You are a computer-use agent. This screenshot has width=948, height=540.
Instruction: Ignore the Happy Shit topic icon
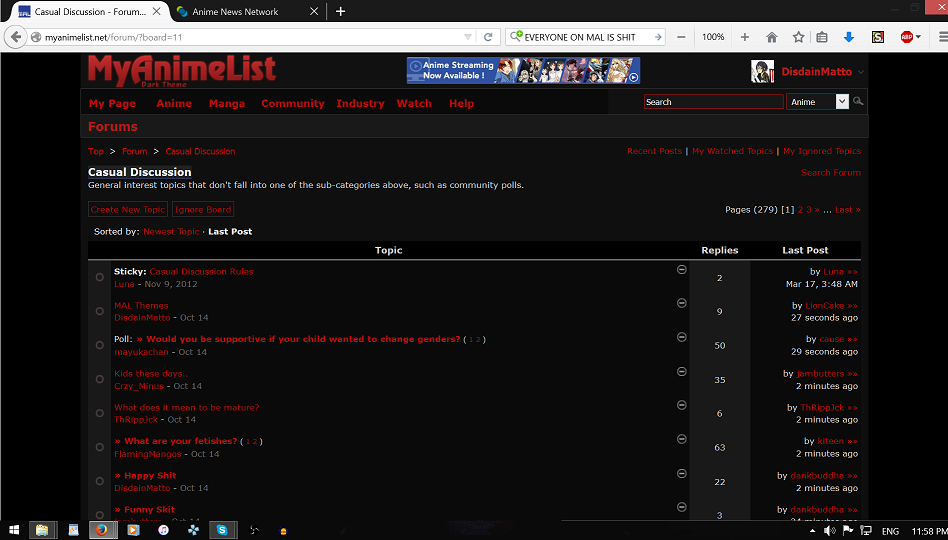click(681, 473)
